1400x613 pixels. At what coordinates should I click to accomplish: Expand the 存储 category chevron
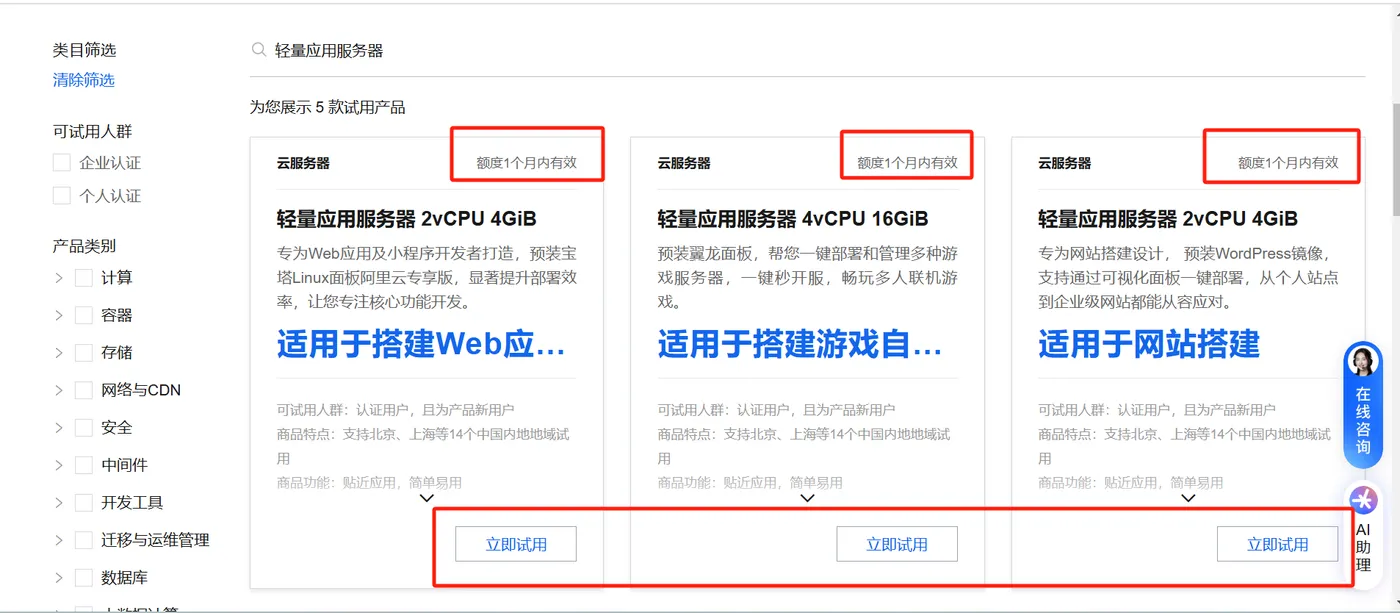59,353
